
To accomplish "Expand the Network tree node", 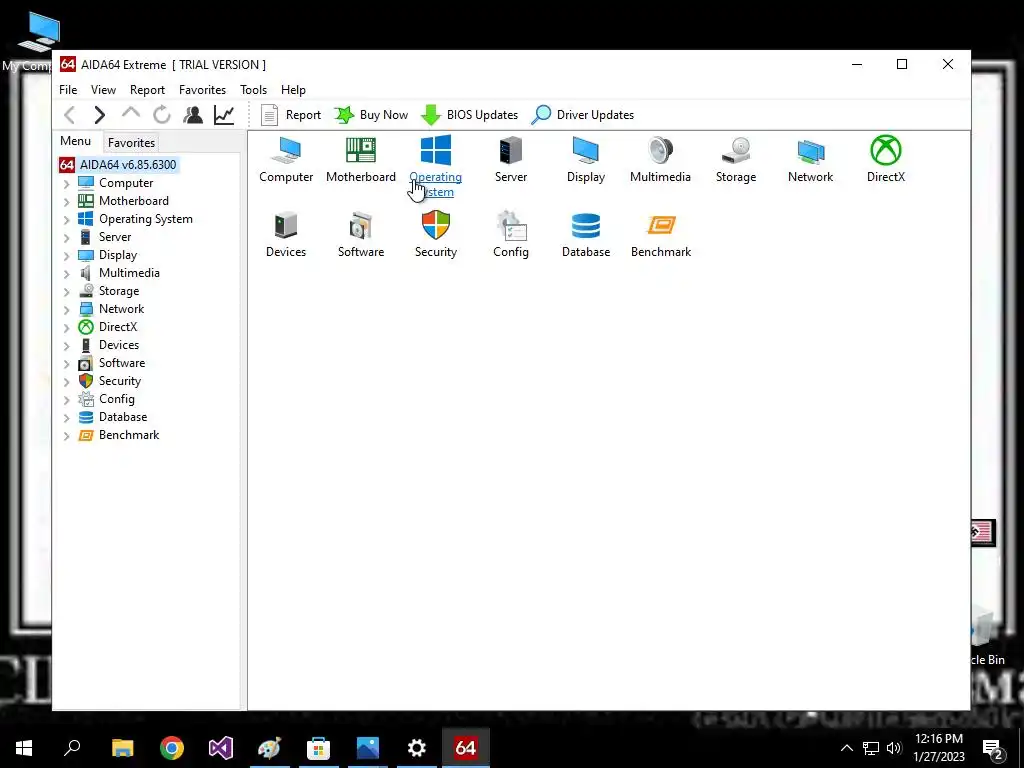I will [x=67, y=310].
